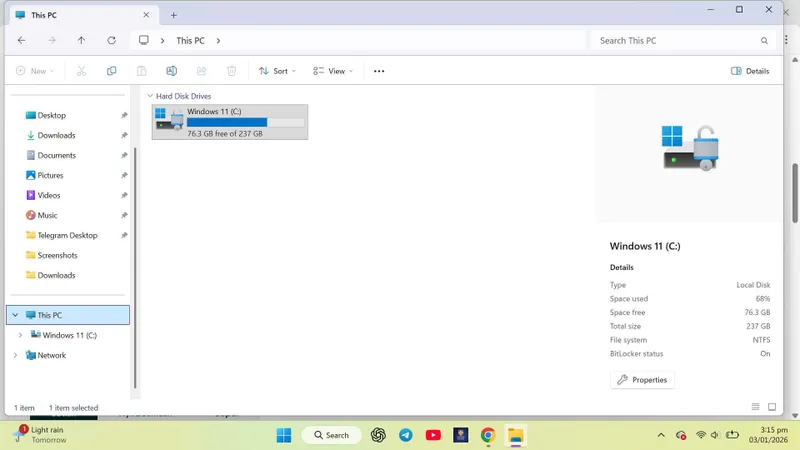Switch to details list view icon
This screenshot has height=450, width=800.
click(x=756, y=407)
